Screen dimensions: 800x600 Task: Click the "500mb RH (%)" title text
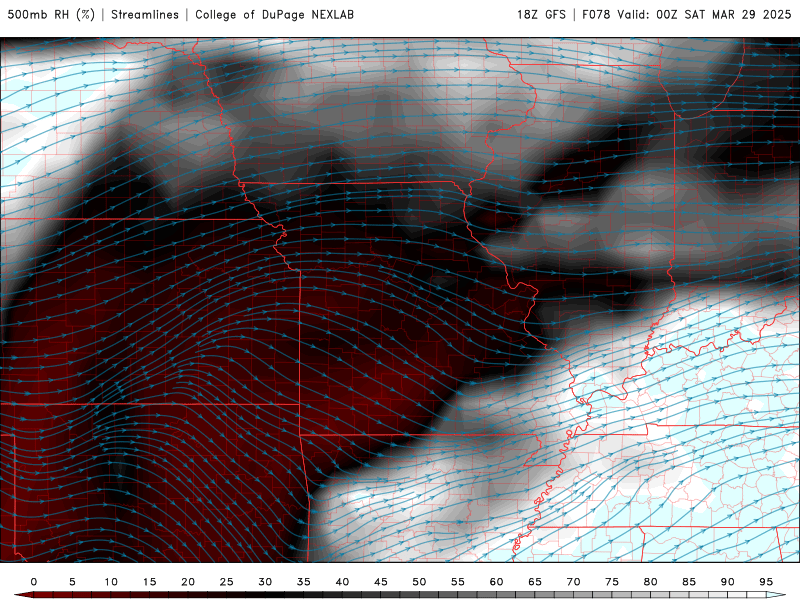52,14
